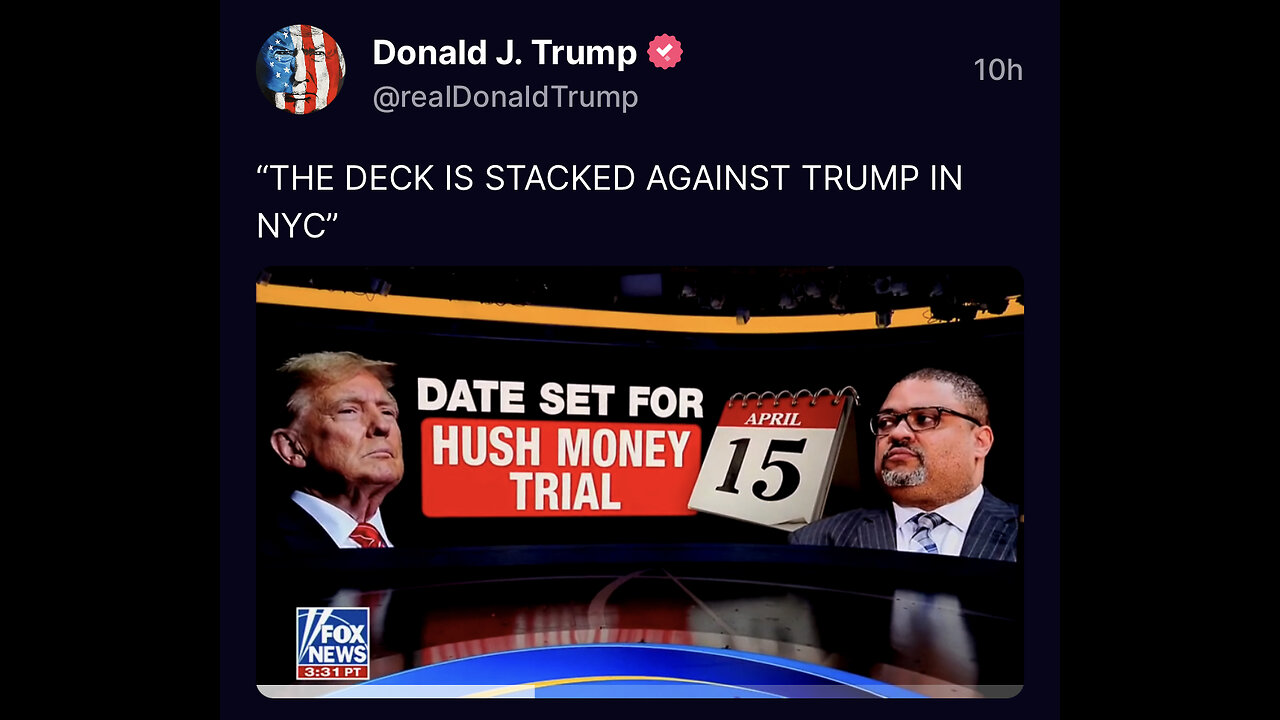The height and width of the screenshot is (720, 1280).
Task: Open the 10h post timestamp
Action: [998, 69]
